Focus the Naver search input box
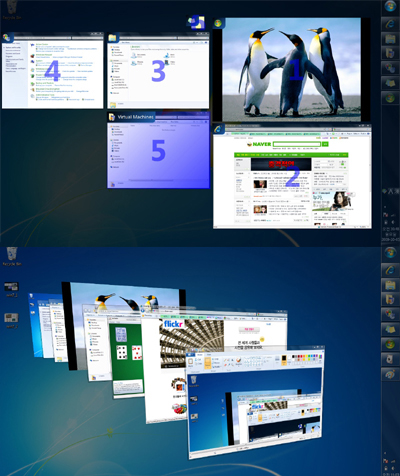Screen dimensions: 400x476 click(296, 144)
